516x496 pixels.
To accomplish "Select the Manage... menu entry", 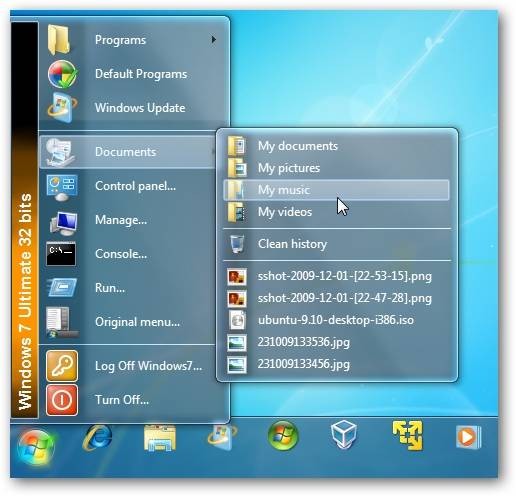I will [x=121, y=220].
